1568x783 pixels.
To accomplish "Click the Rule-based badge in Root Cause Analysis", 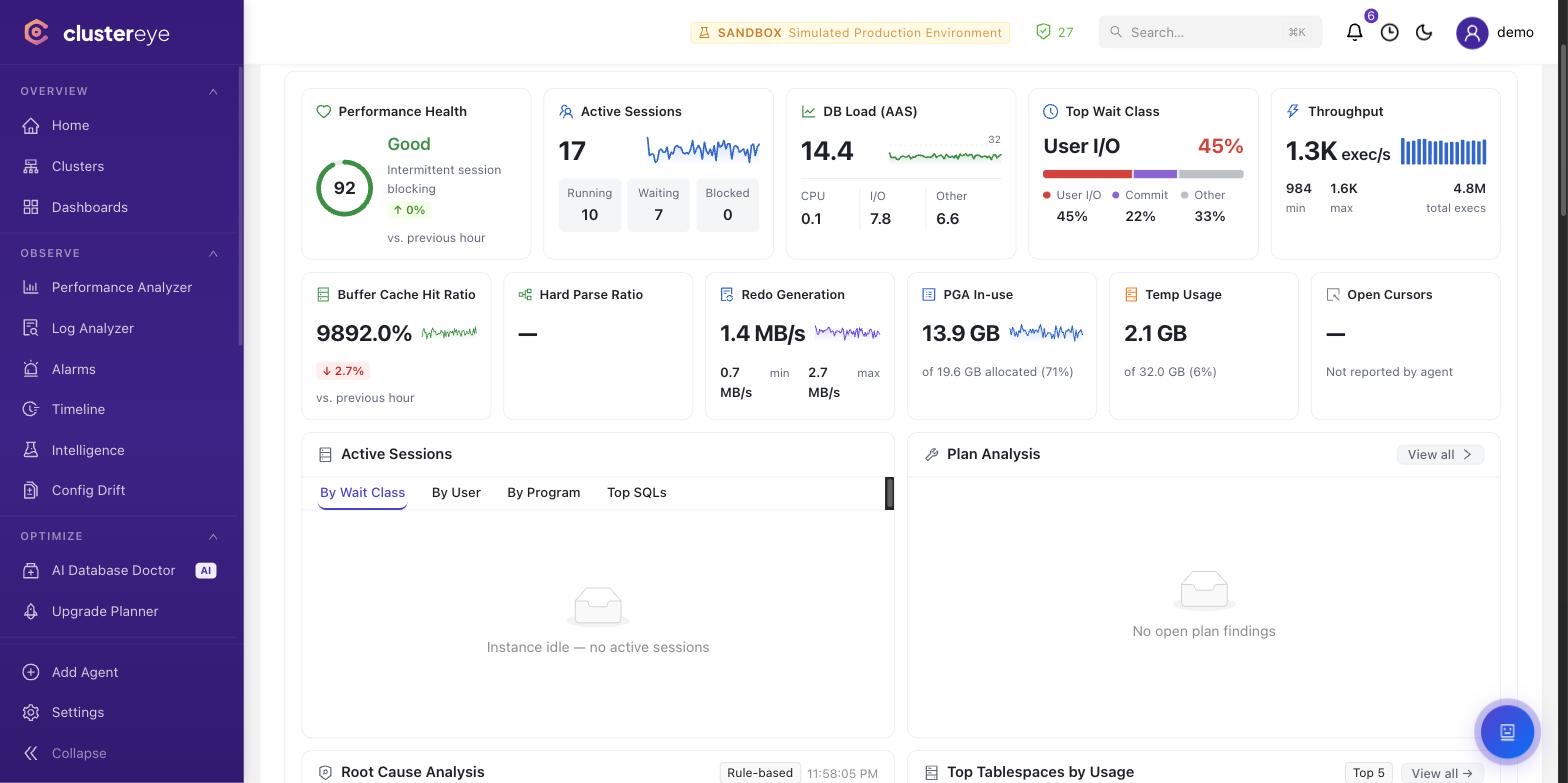I will tap(760, 773).
